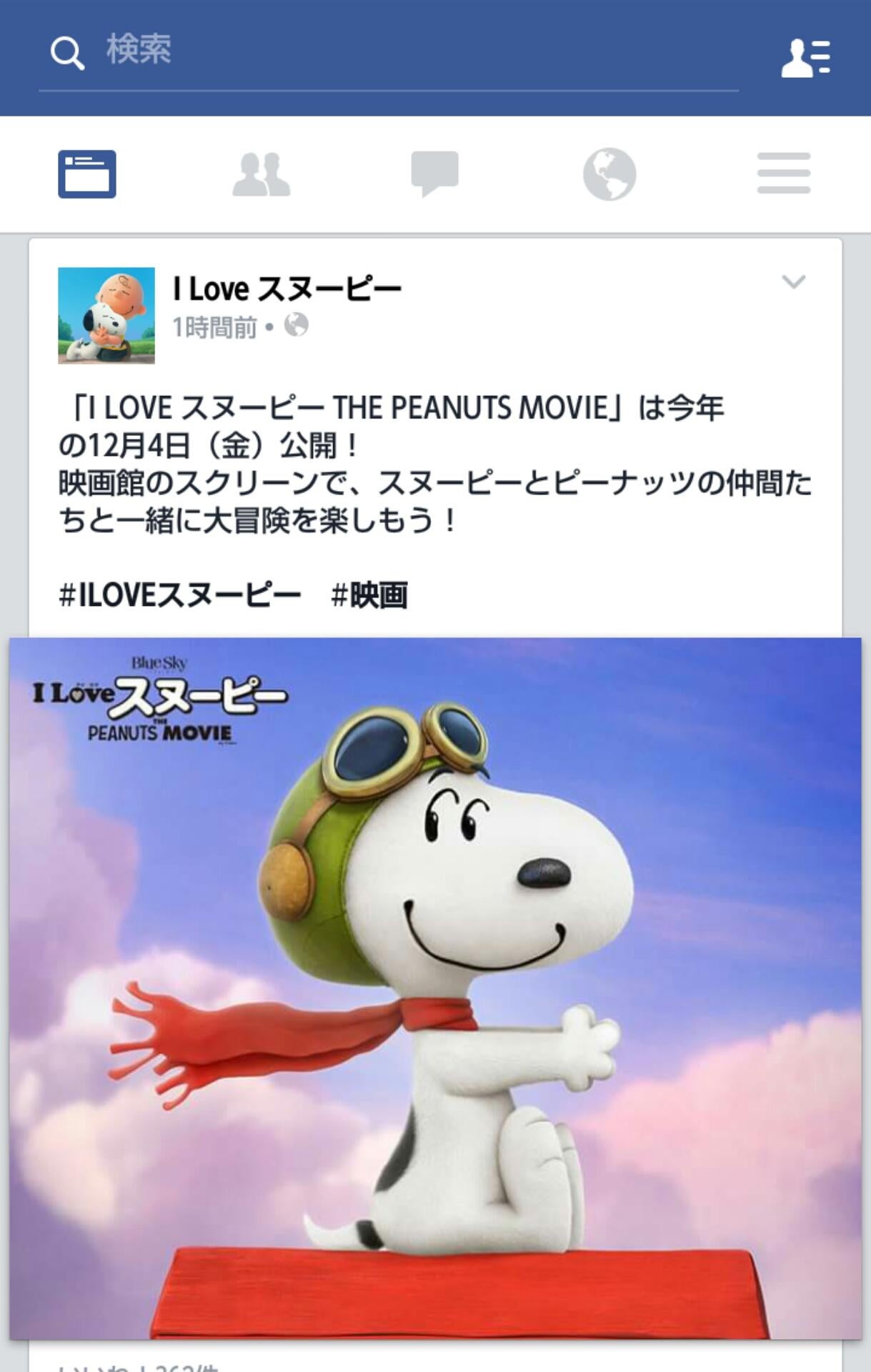Viewport: 871px width, 1372px height.
Task: Open the likes count below the photo
Action: click(139, 1366)
